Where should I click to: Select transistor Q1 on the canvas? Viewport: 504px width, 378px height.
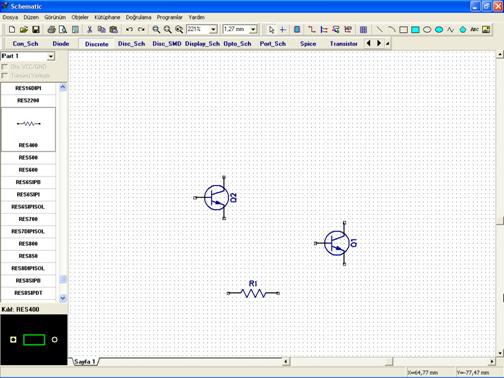tap(336, 243)
